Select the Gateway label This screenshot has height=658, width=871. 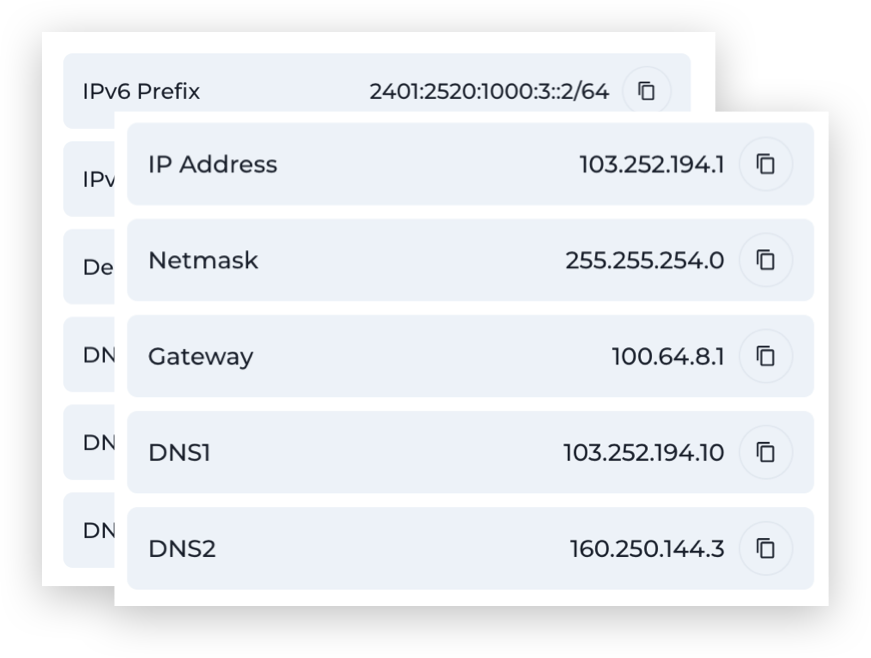[x=200, y=356]
